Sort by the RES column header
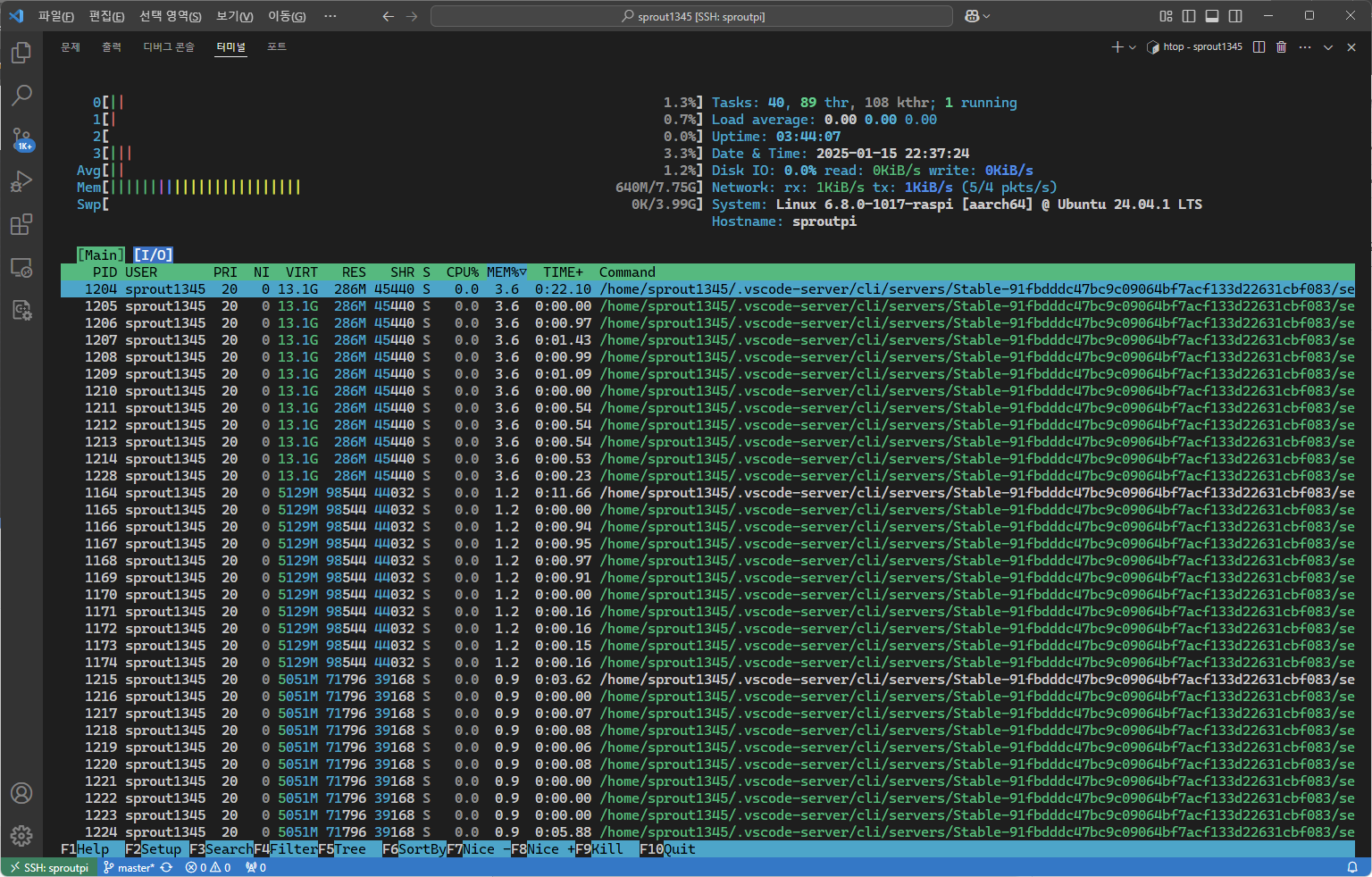Screen dimensions: 1372x877 click(354, 272)
